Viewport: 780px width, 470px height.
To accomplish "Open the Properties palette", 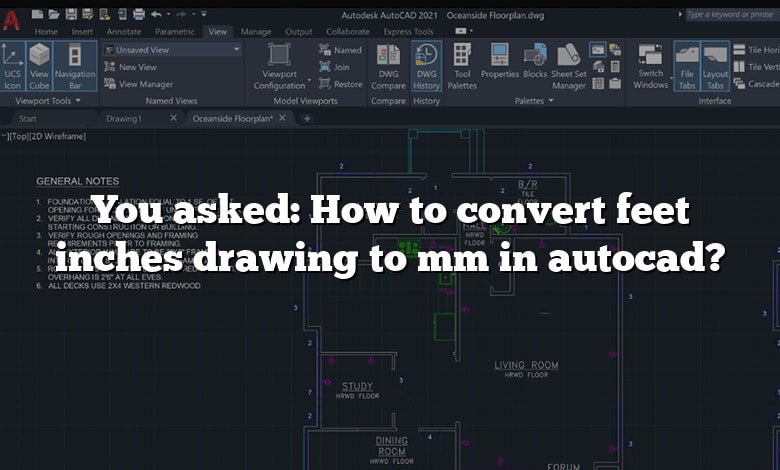I will coord(499,61).
